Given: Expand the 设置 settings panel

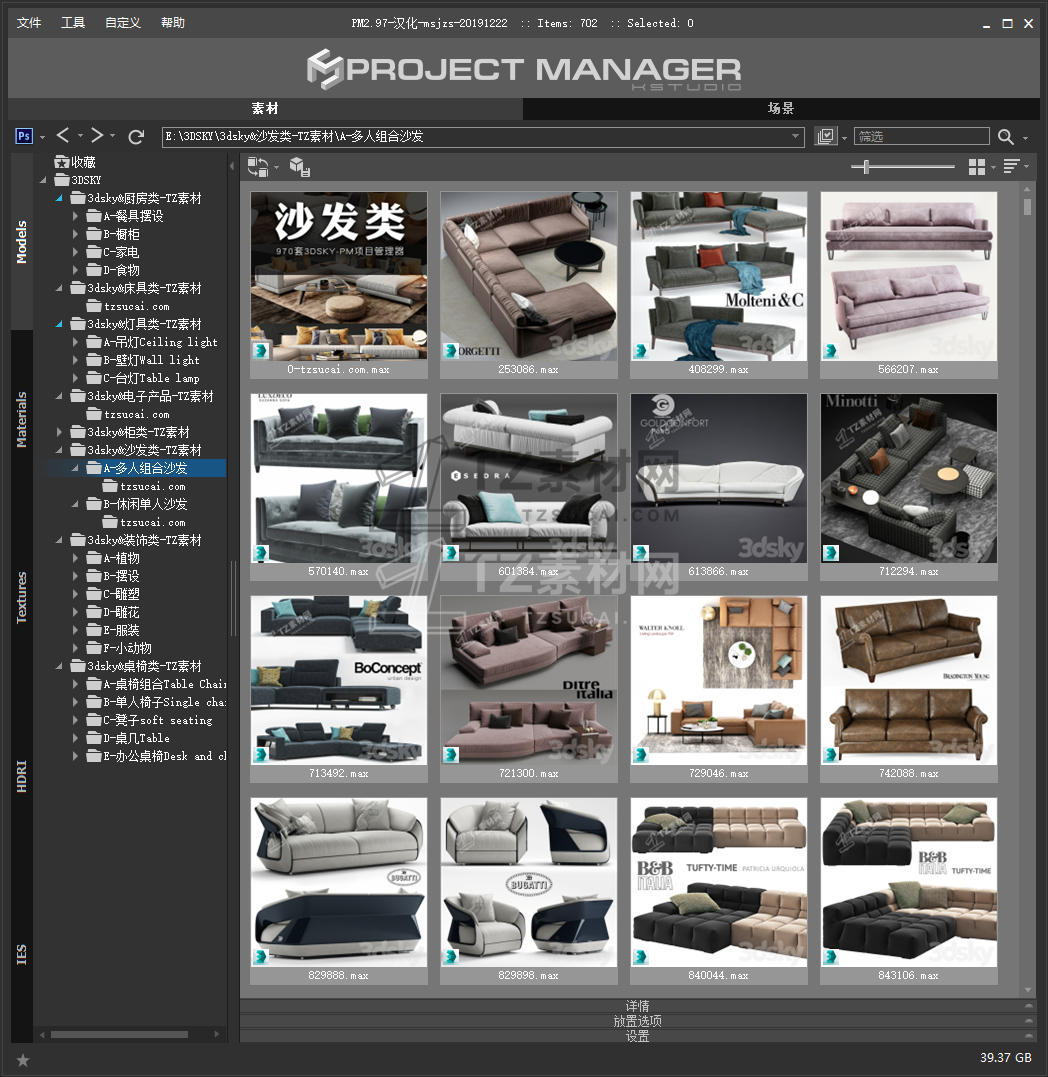Looking at the screenshot, I should (637, 1036).
